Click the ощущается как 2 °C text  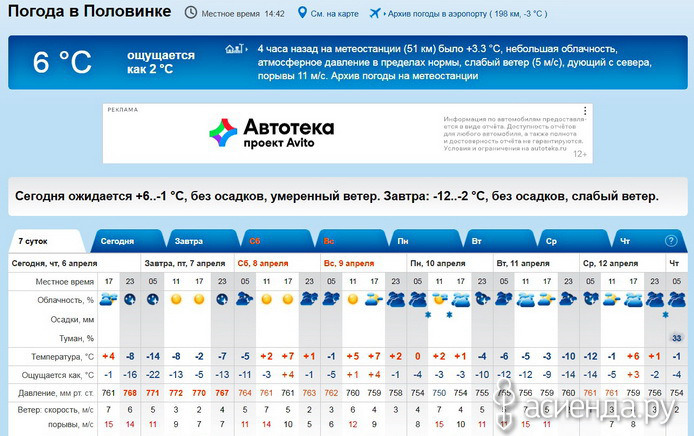[x=161, y=62]
